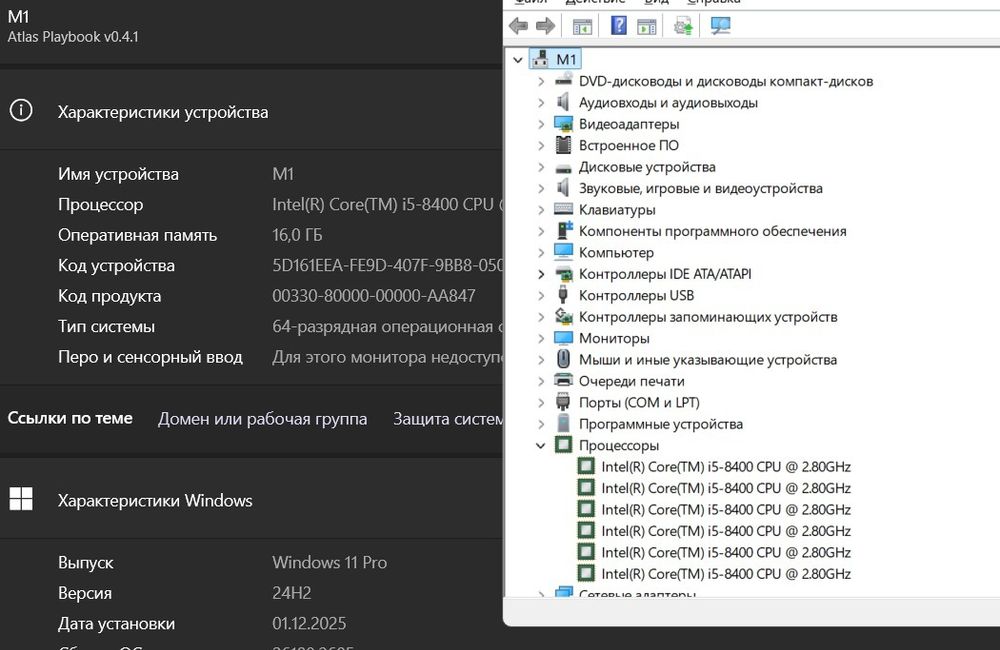Viewport: 1000px width, 650px height.
Task: Click the audio inputs and outputs speaker icon
Action: (x=563, y=102)
